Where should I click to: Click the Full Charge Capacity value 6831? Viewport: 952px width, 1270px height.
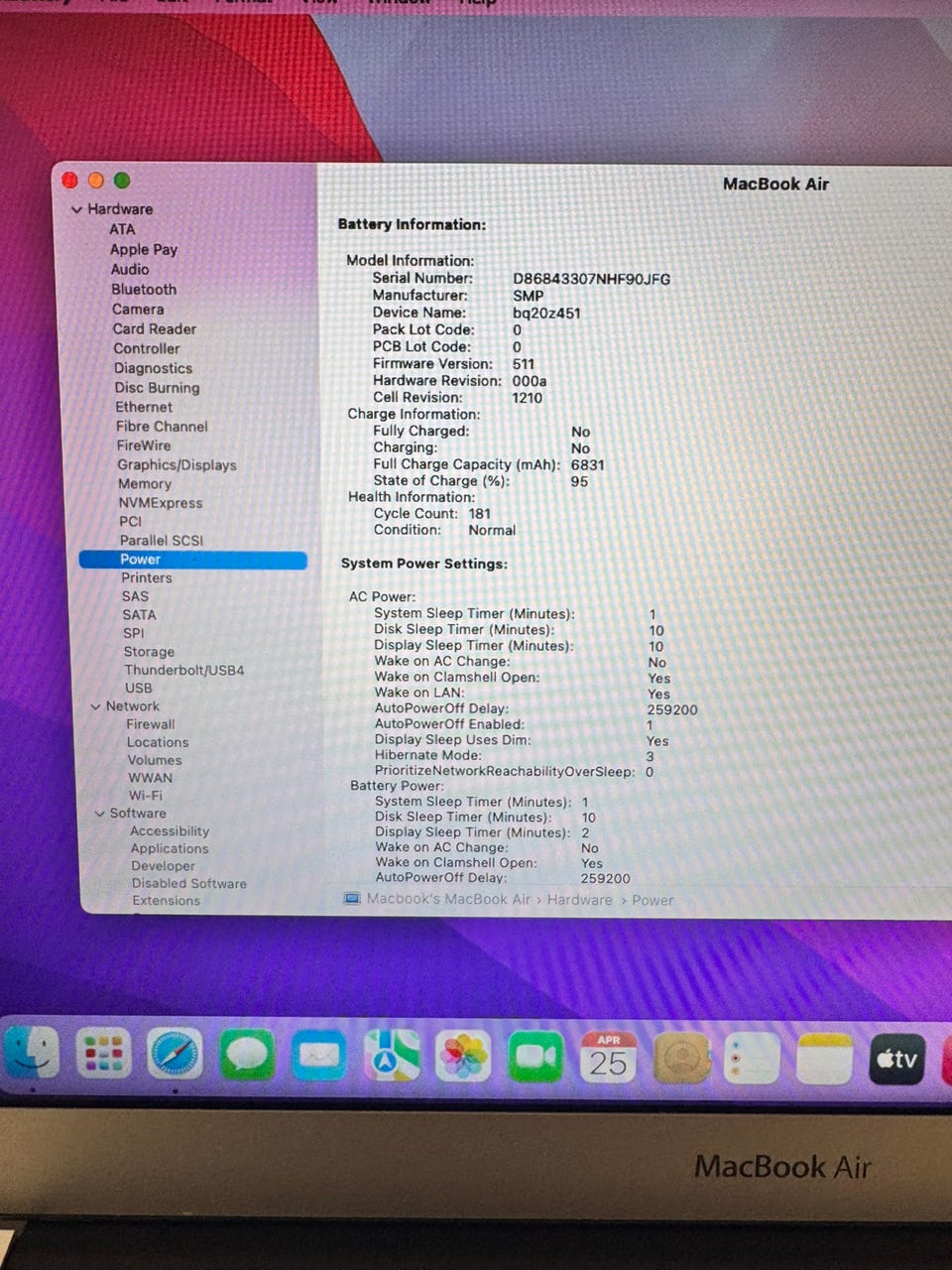click(x=588, y=464)
